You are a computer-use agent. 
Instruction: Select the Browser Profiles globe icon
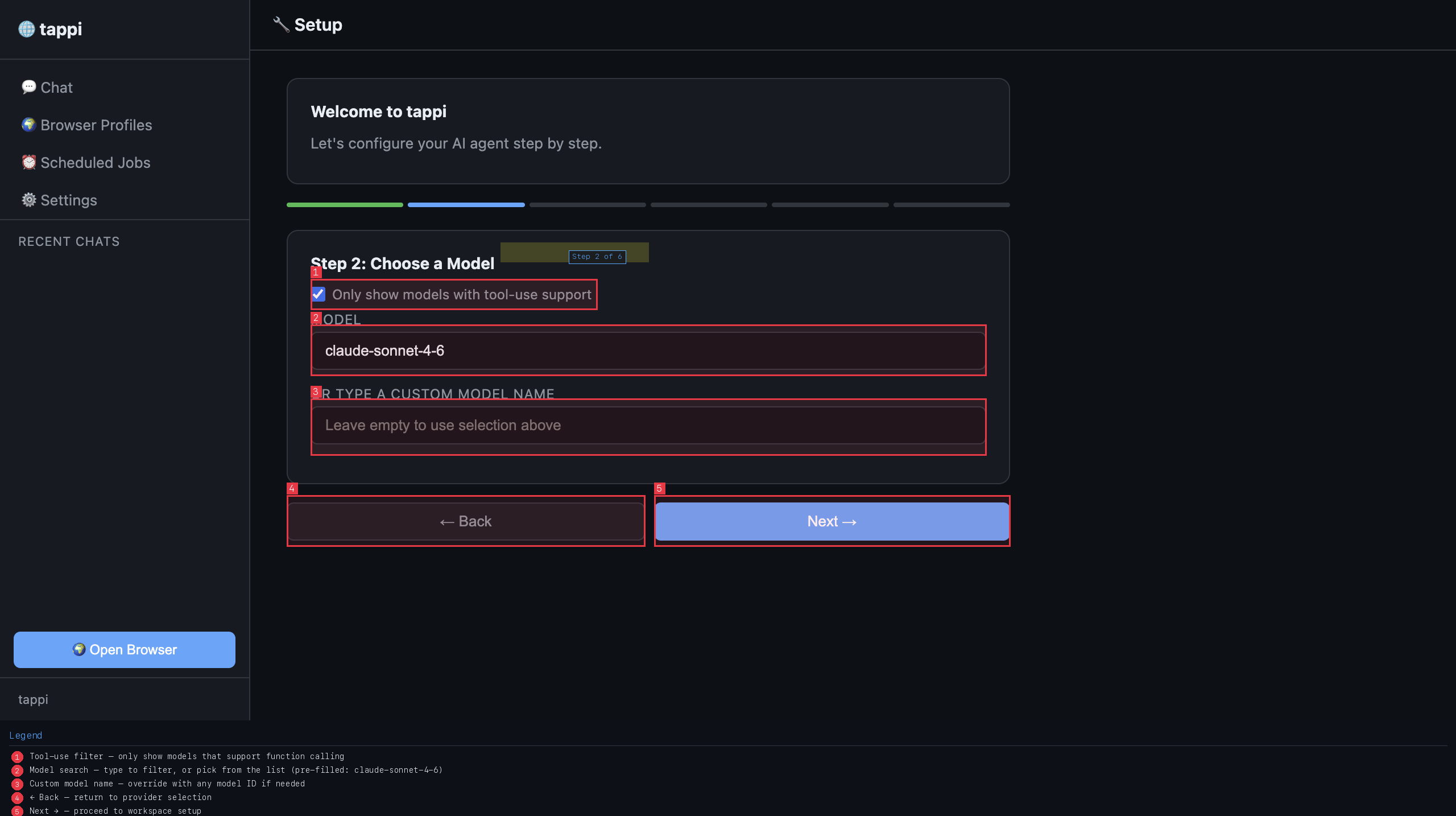(29, 125)
